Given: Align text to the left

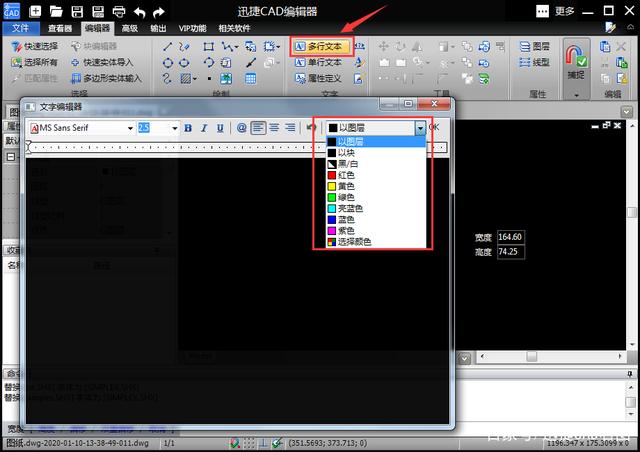Looking at the screenshot, I should click(x=258, y=128).
